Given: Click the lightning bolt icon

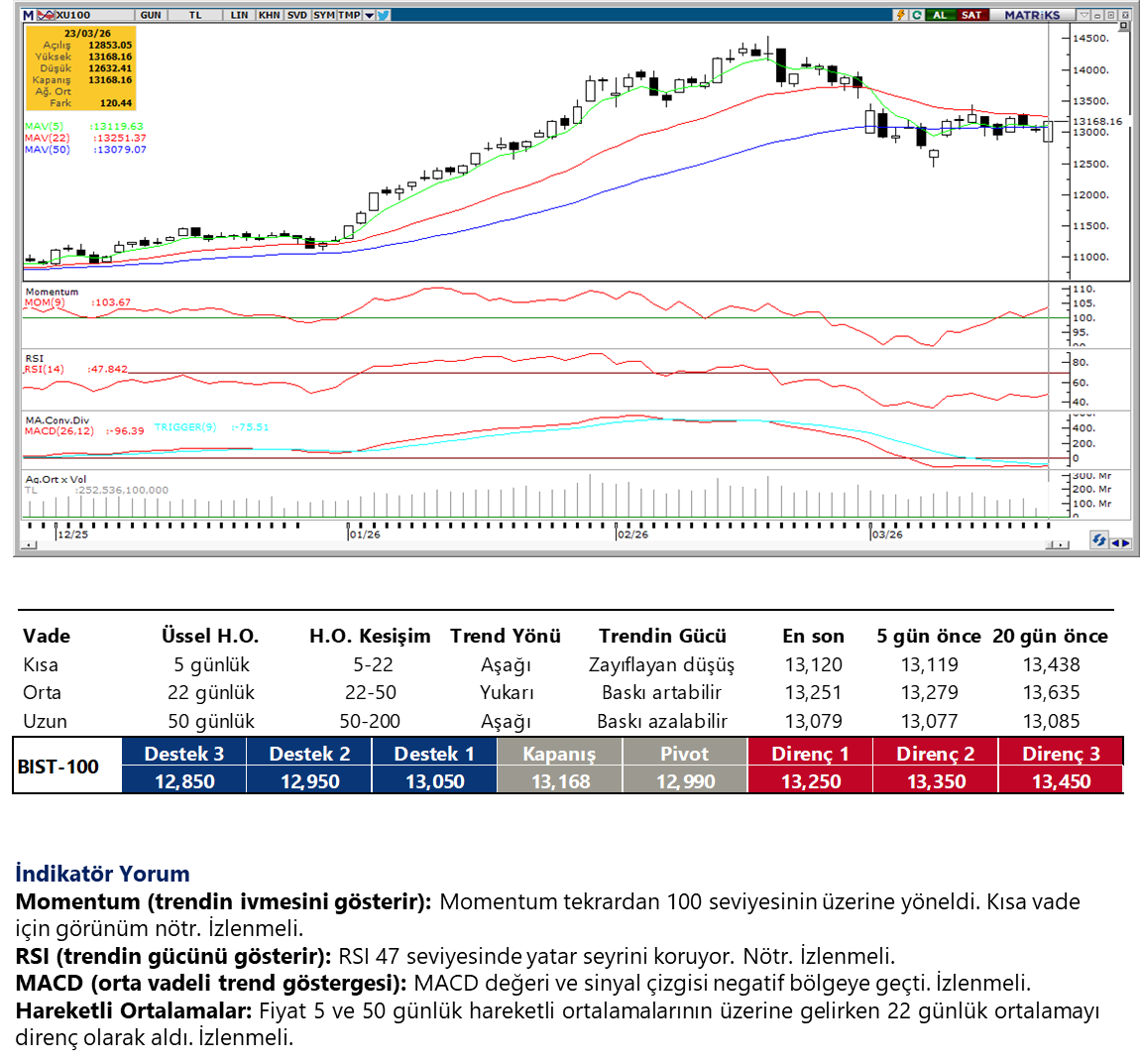Looking at the screenshot, I should click(x=900, y=15).
